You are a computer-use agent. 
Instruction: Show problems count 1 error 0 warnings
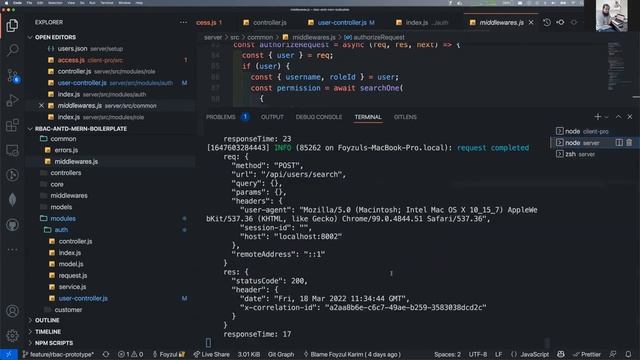click(x=131, y=354)
